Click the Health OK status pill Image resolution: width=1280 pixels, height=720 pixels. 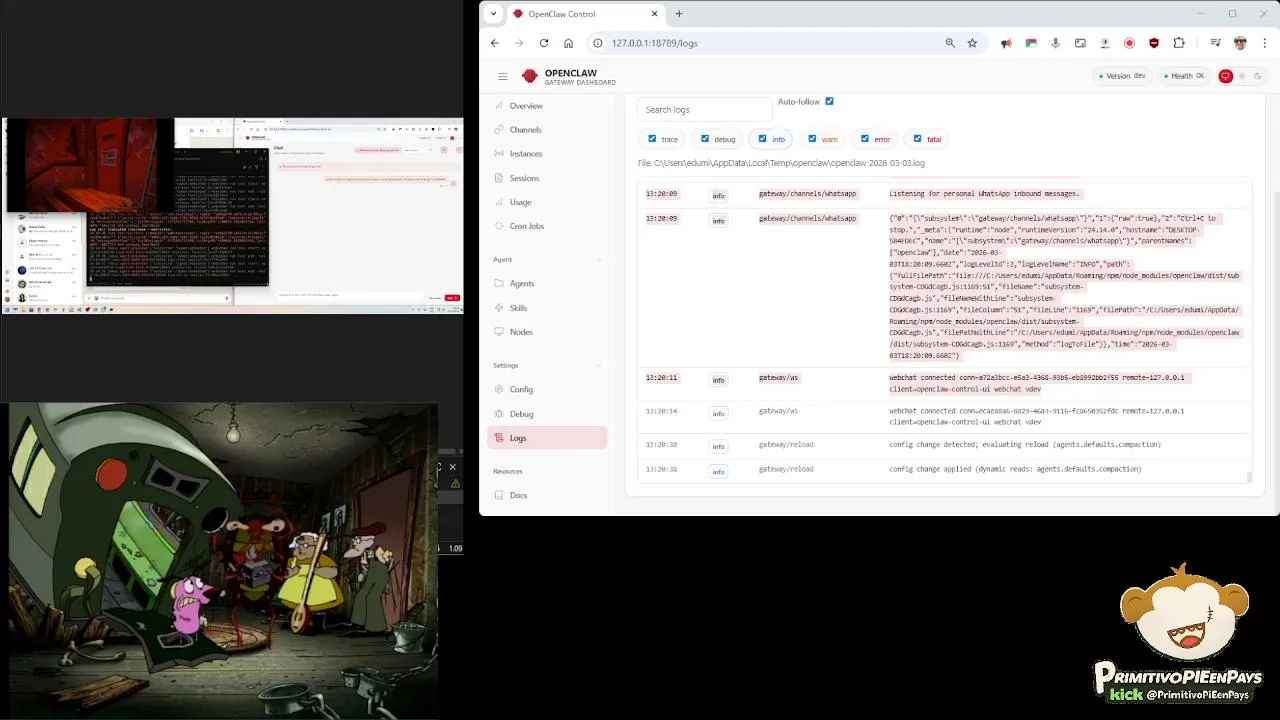tap(1184, 76)
